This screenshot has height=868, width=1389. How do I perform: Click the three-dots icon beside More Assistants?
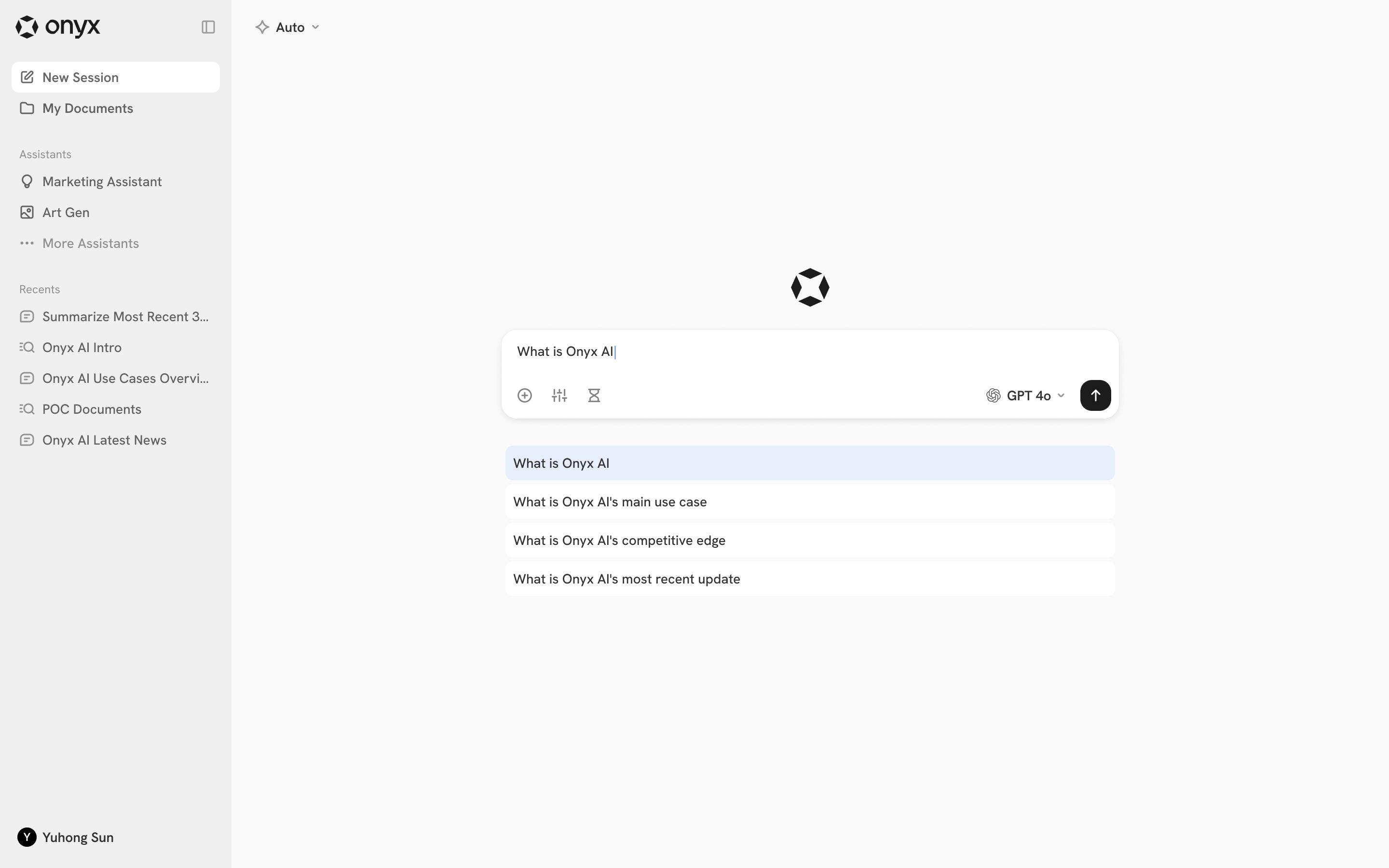(x=27, y=244)
